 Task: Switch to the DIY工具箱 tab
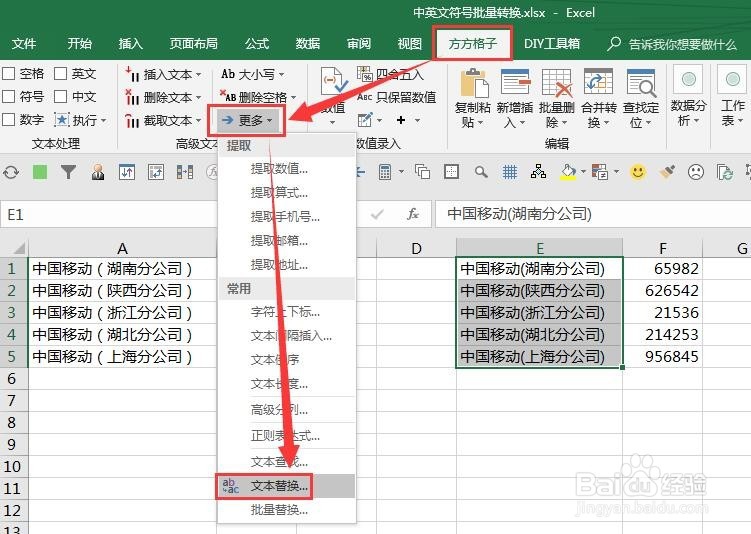552,44
